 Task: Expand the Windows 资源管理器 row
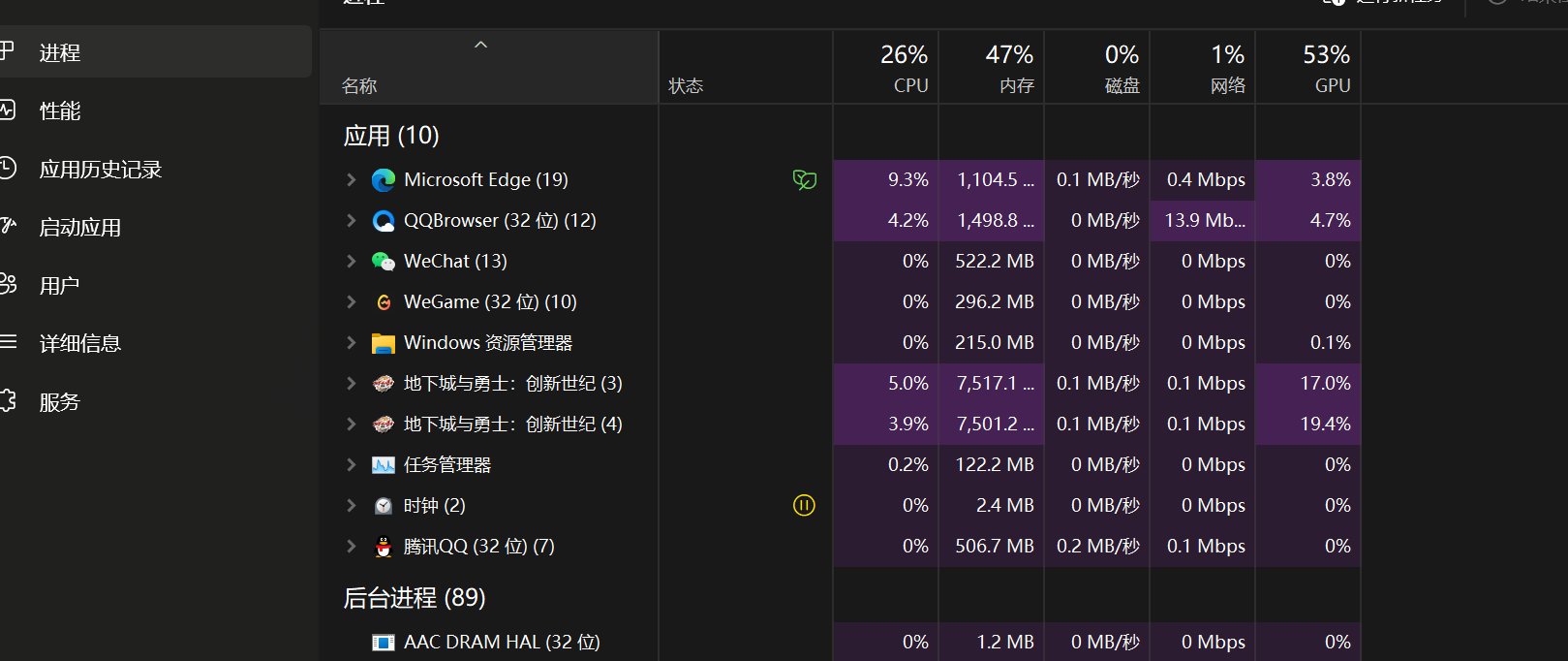(x=352, y=342)
